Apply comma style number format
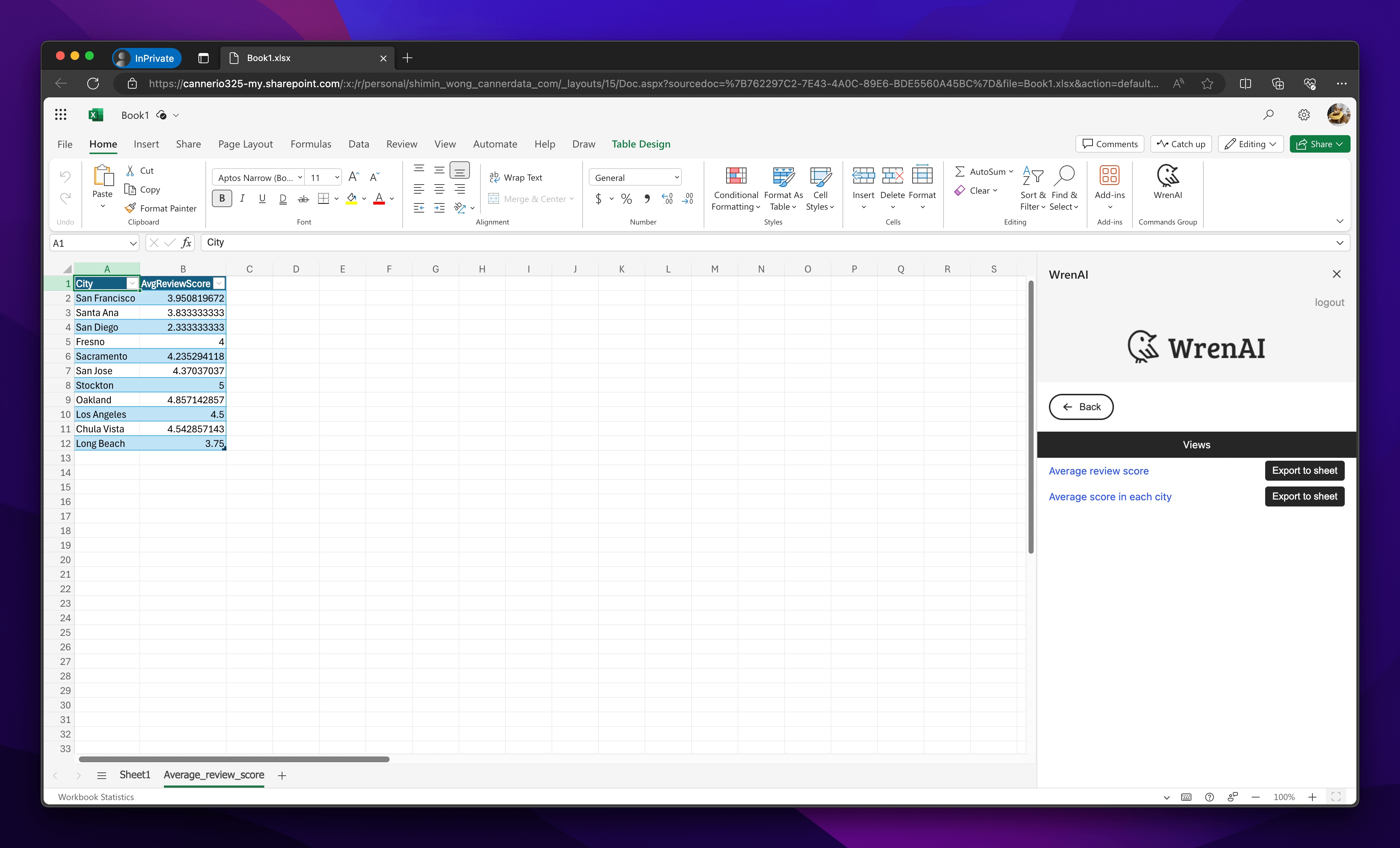1400x848 pixels. tap(647, 199)
